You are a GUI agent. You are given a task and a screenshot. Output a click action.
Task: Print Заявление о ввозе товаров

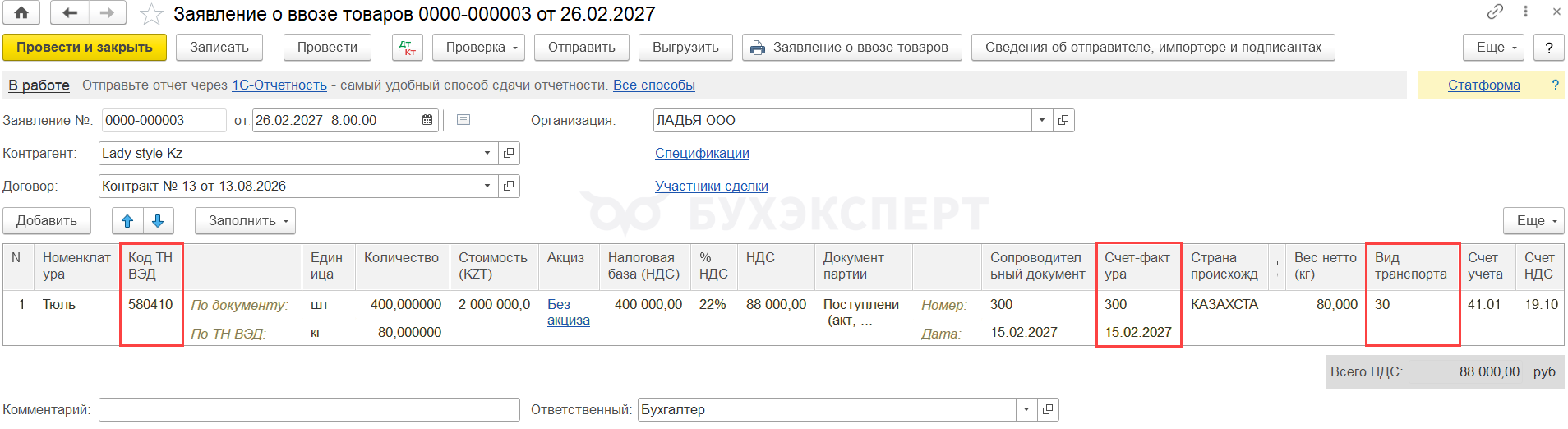click(x=851, y=48)
